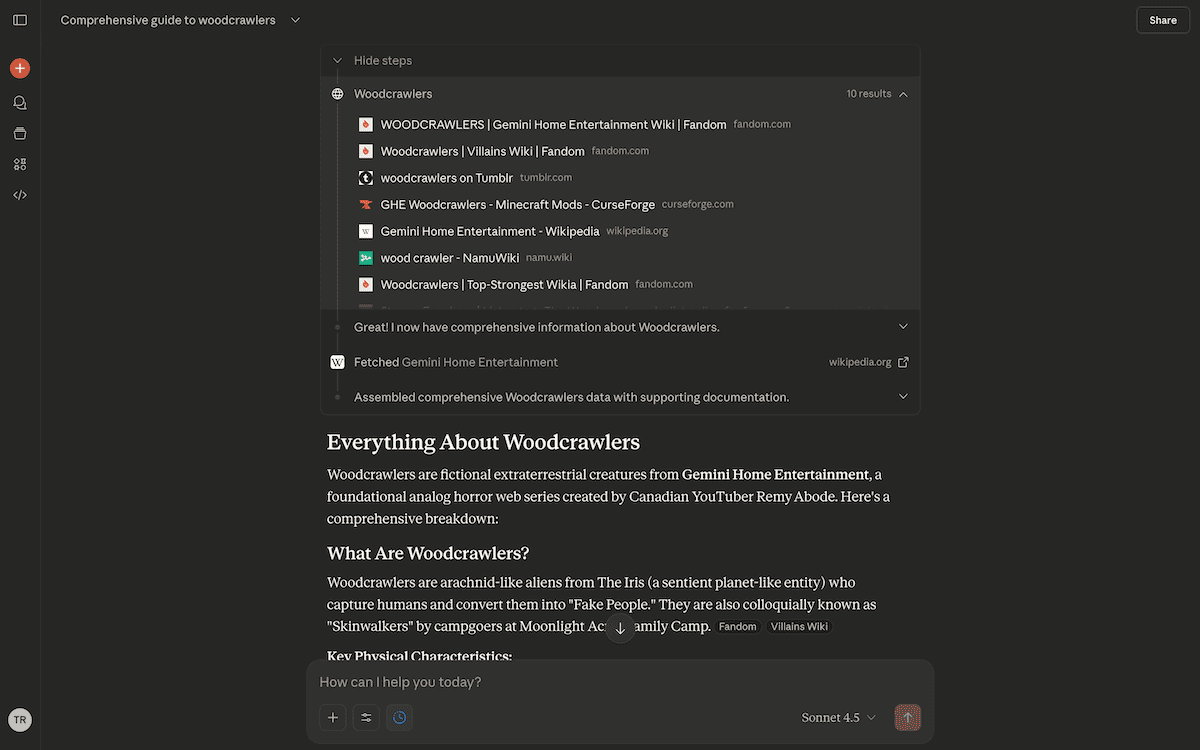
Task: Click the 'Comprehensive guide to woodcrawlers' chat title
Action: click(x=168, y=20)
